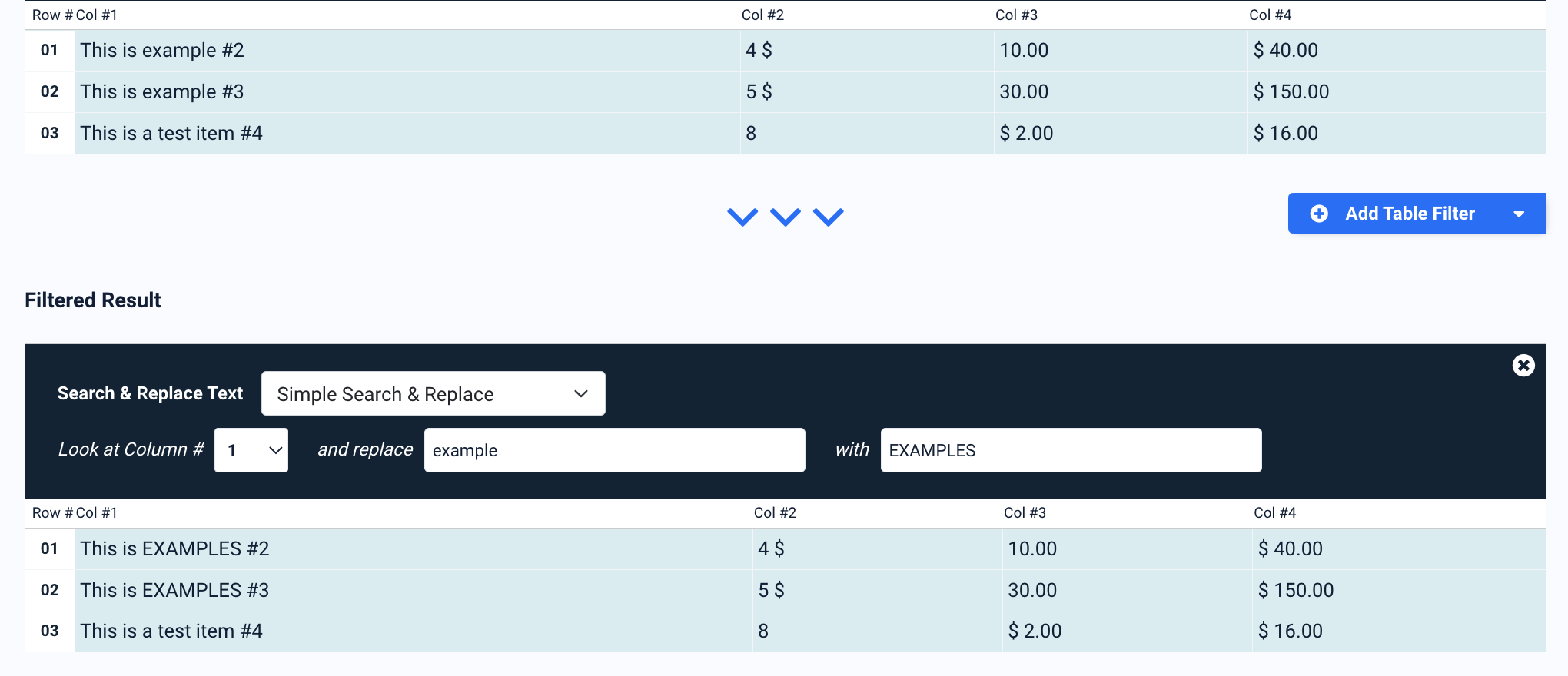Remove the Search & Replace filter

pyautogui.click(x=1523, y=365)
